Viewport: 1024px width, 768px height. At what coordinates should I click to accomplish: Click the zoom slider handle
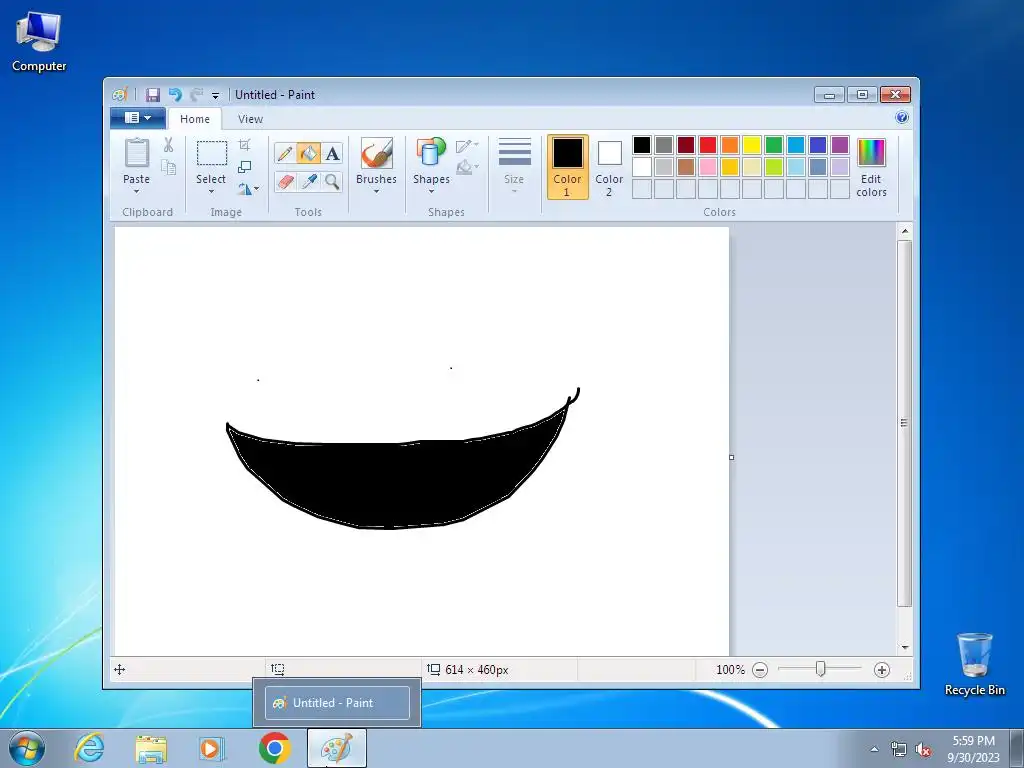tap(821, 669)
